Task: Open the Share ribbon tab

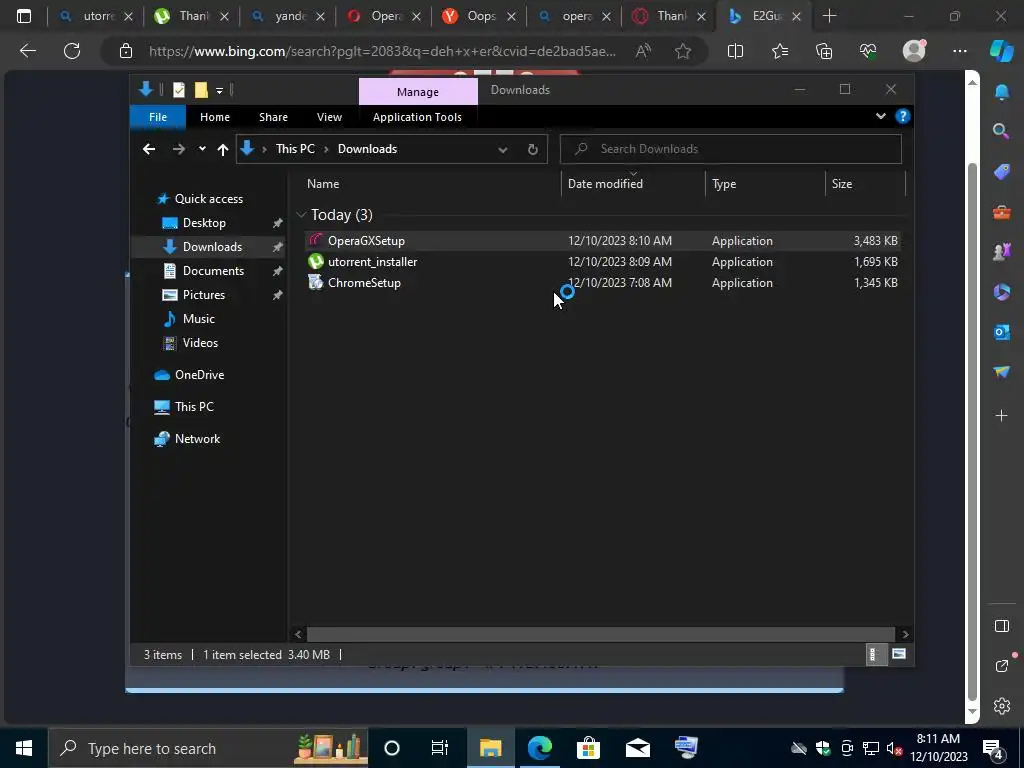Action: 273,117
